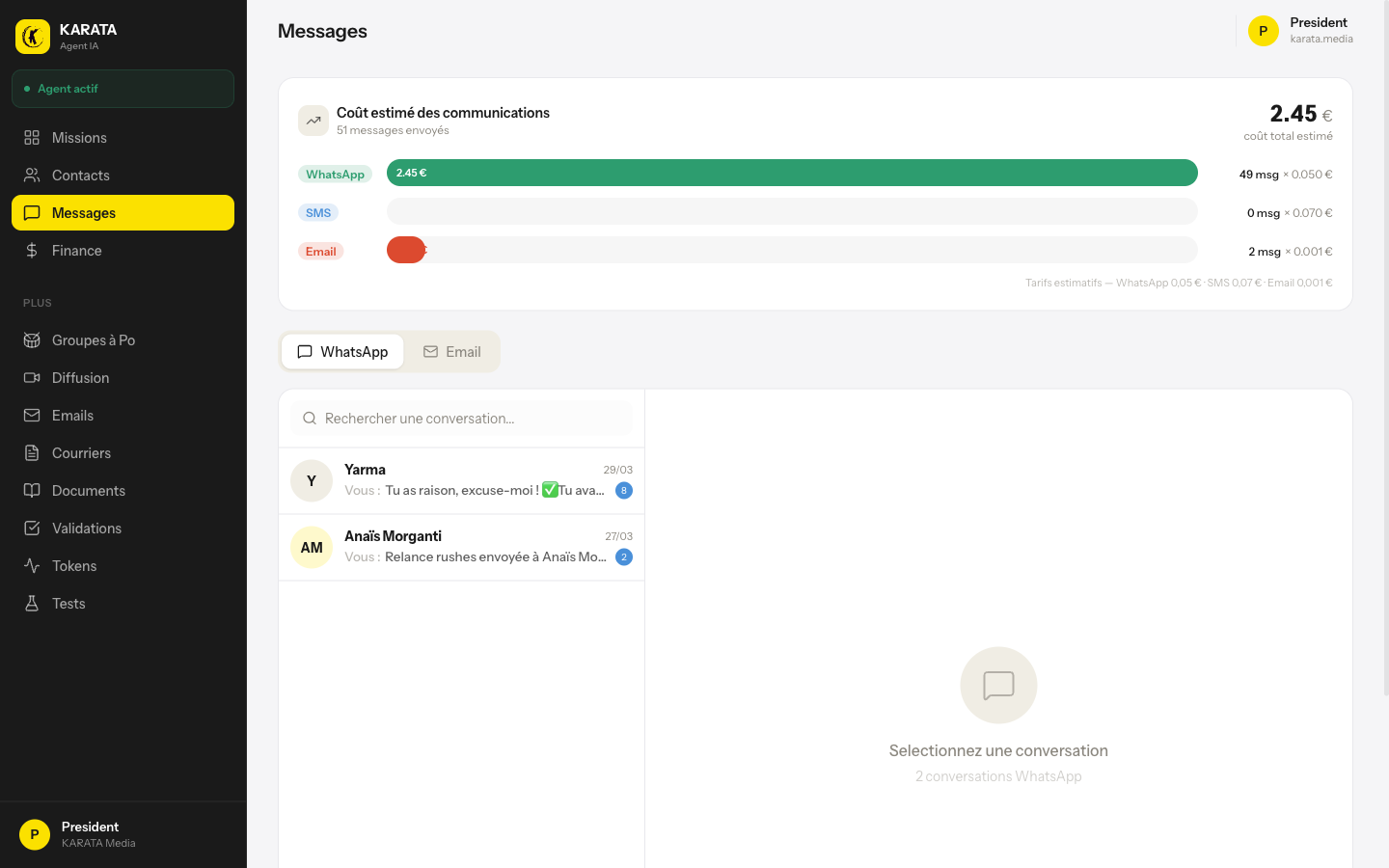Click the Tokens sidebar label
The height and width of the screenshot is (868, 1389).
74,566
